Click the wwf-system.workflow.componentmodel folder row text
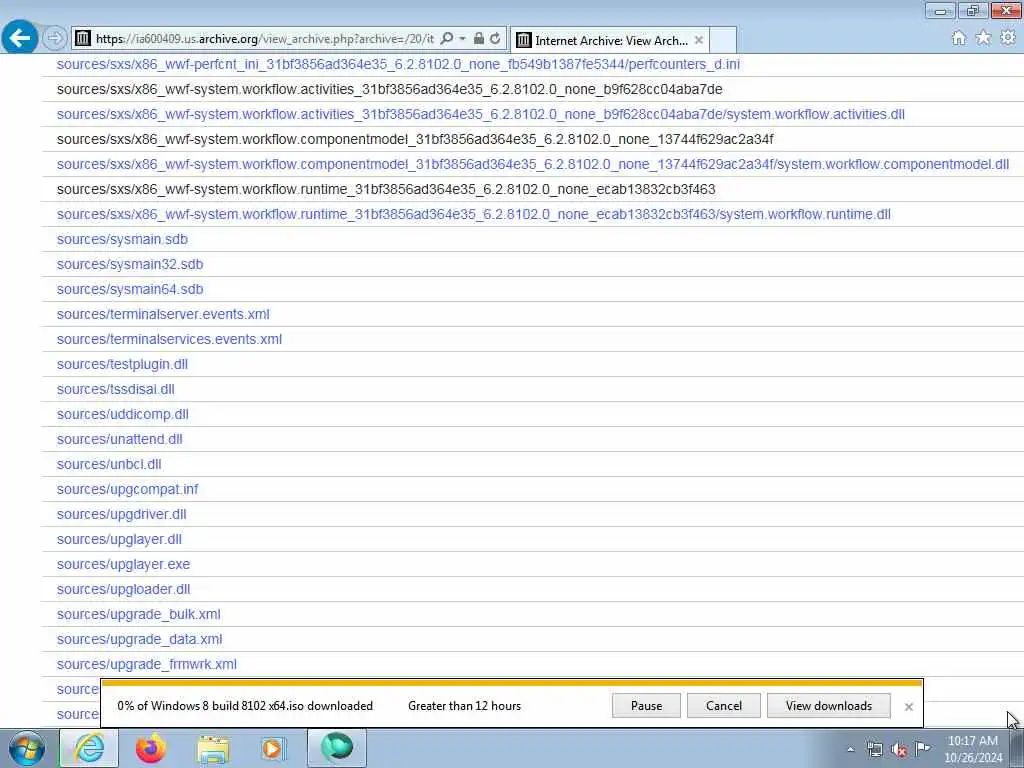1024x768 pixels. click(415, 139)
